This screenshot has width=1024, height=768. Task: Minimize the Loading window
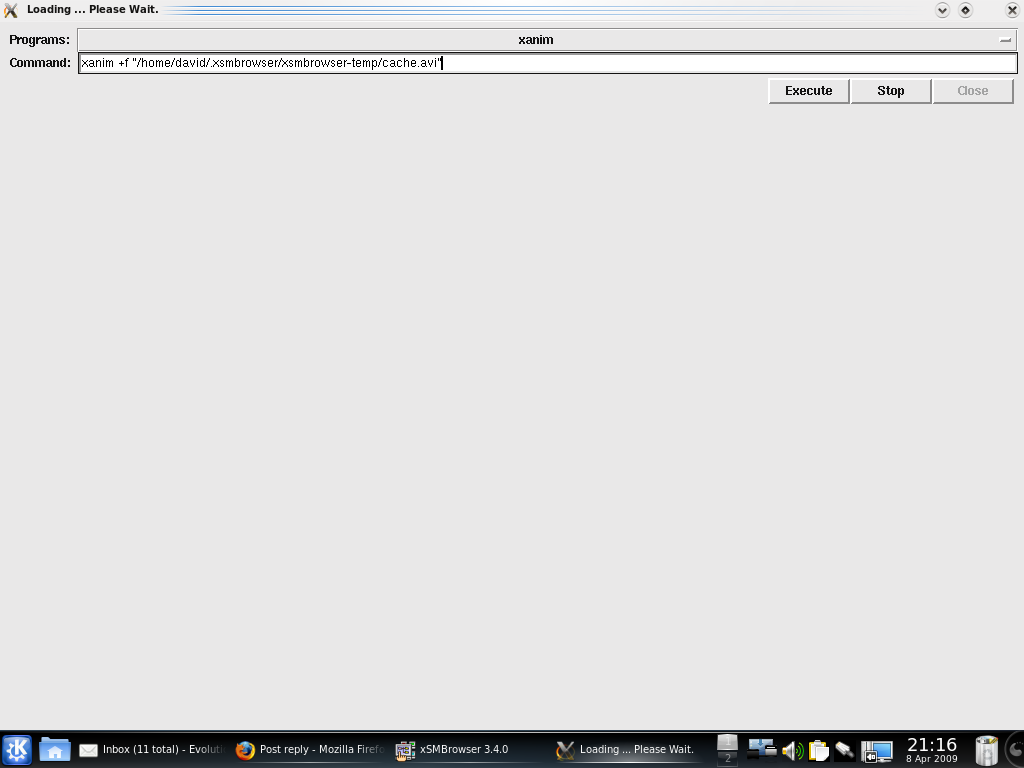[x=942, y=10]
